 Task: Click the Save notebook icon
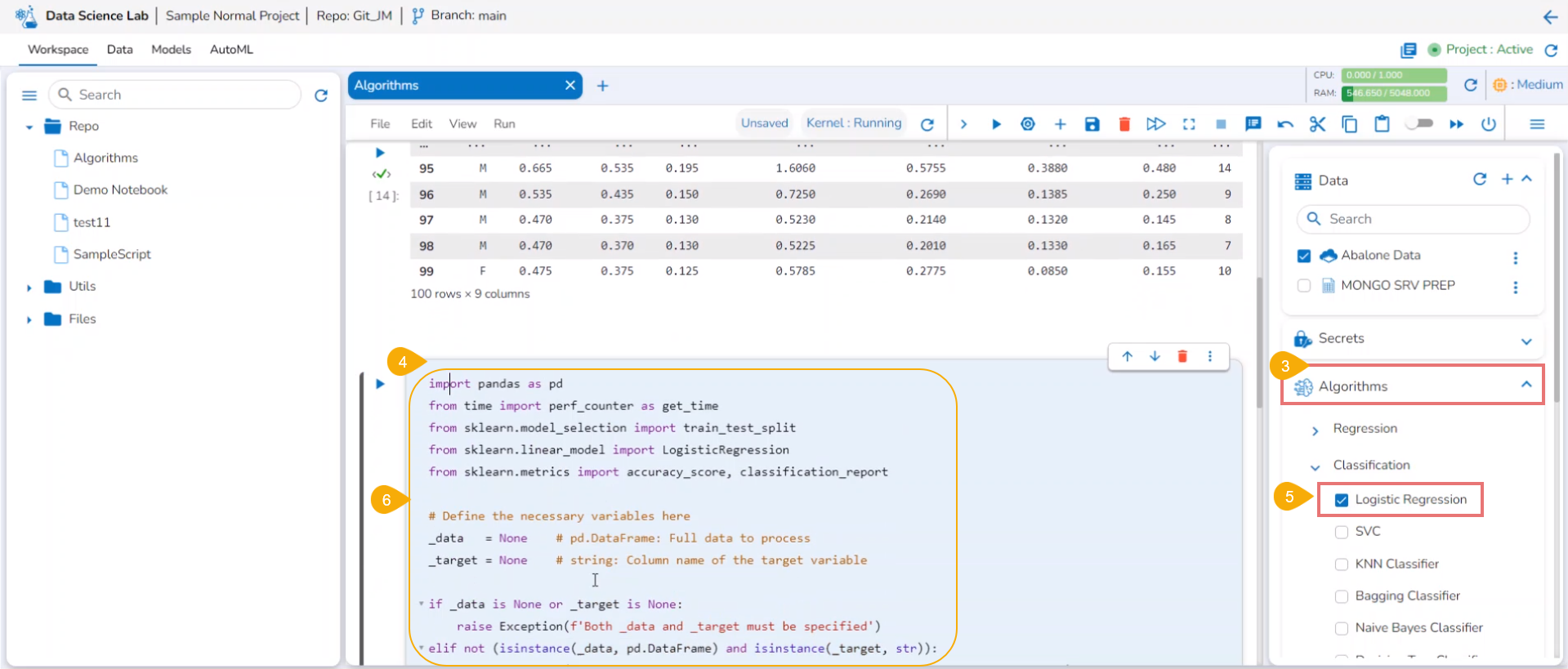coord(1092,124)
